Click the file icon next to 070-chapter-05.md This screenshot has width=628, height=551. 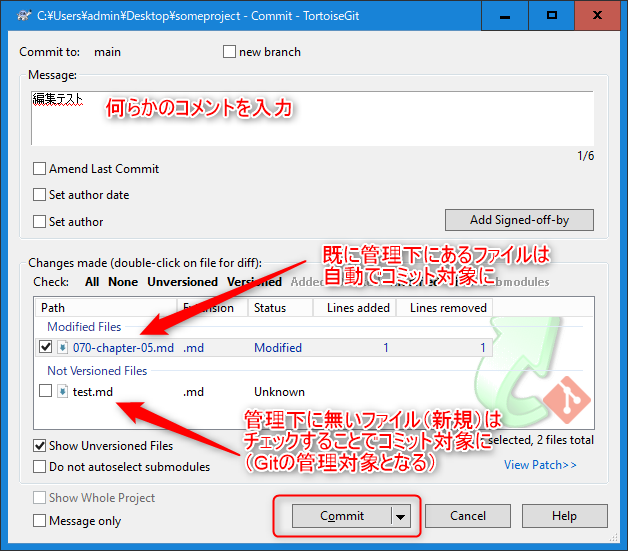click(x=64, y=348)
